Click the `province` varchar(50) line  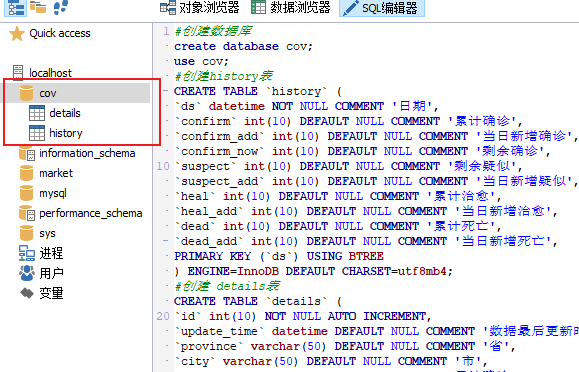(345, 346)
